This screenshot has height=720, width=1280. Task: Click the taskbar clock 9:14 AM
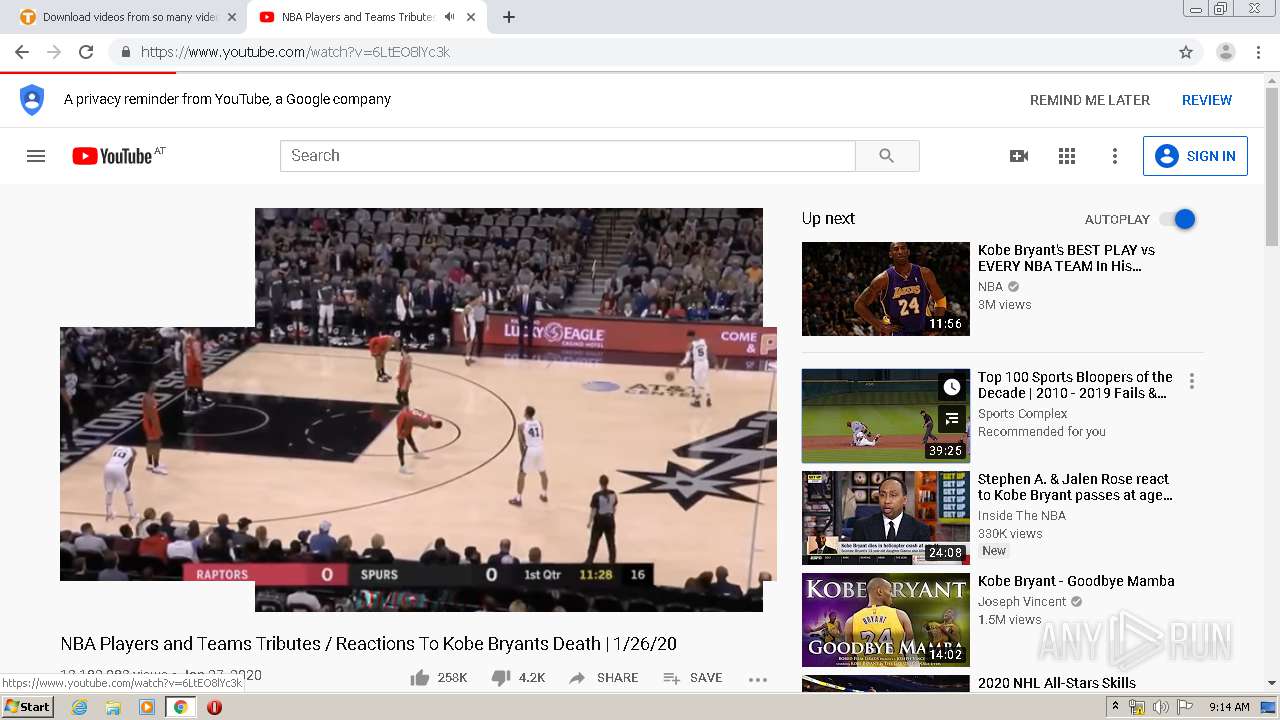pos(1229,707)
